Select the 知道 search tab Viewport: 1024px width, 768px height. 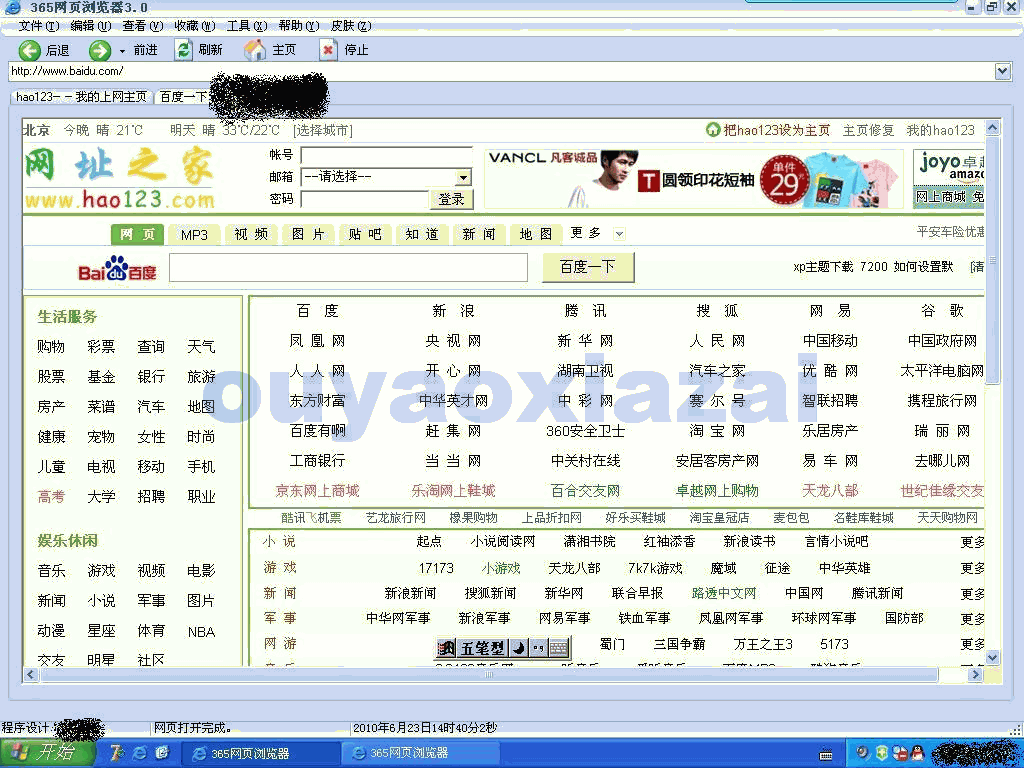(422, 234)
